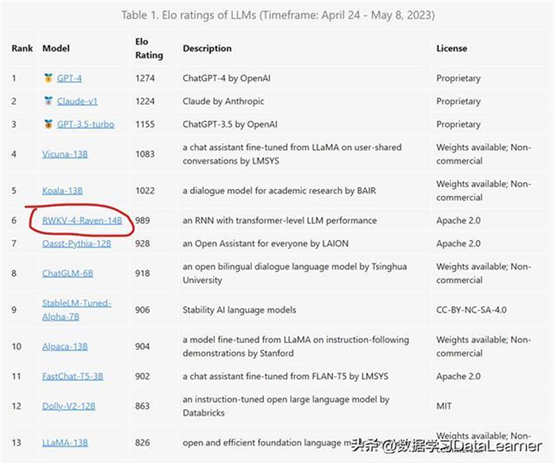Open the FastChat-T5-3B link
The height and width of the screenshot is (464, 555).
[73, 376]
